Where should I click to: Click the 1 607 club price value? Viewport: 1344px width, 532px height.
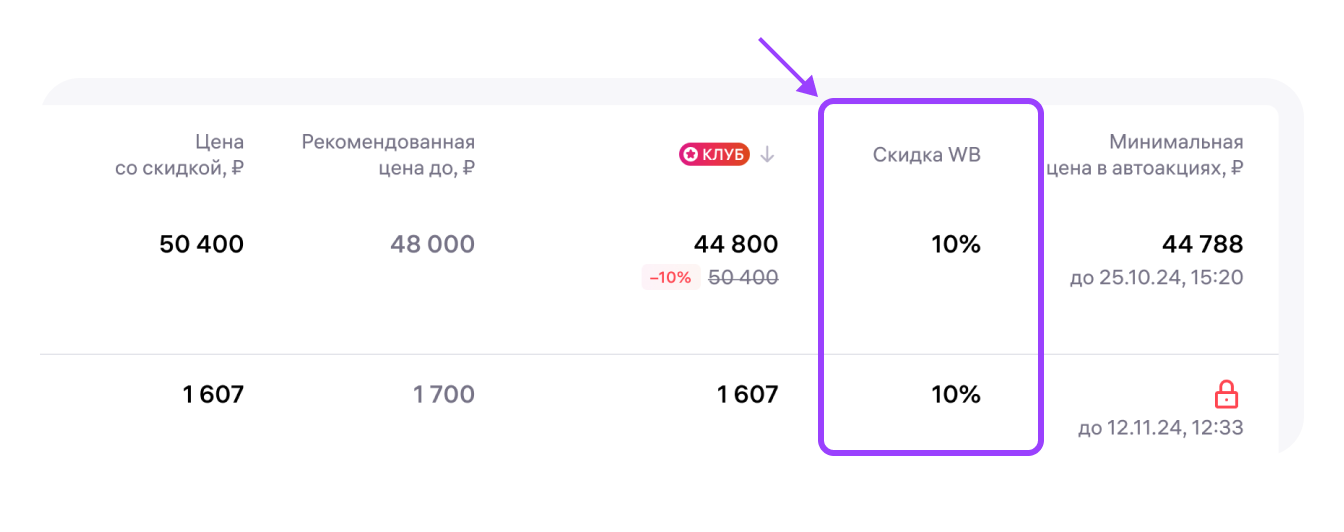click(x=747, y=395)
